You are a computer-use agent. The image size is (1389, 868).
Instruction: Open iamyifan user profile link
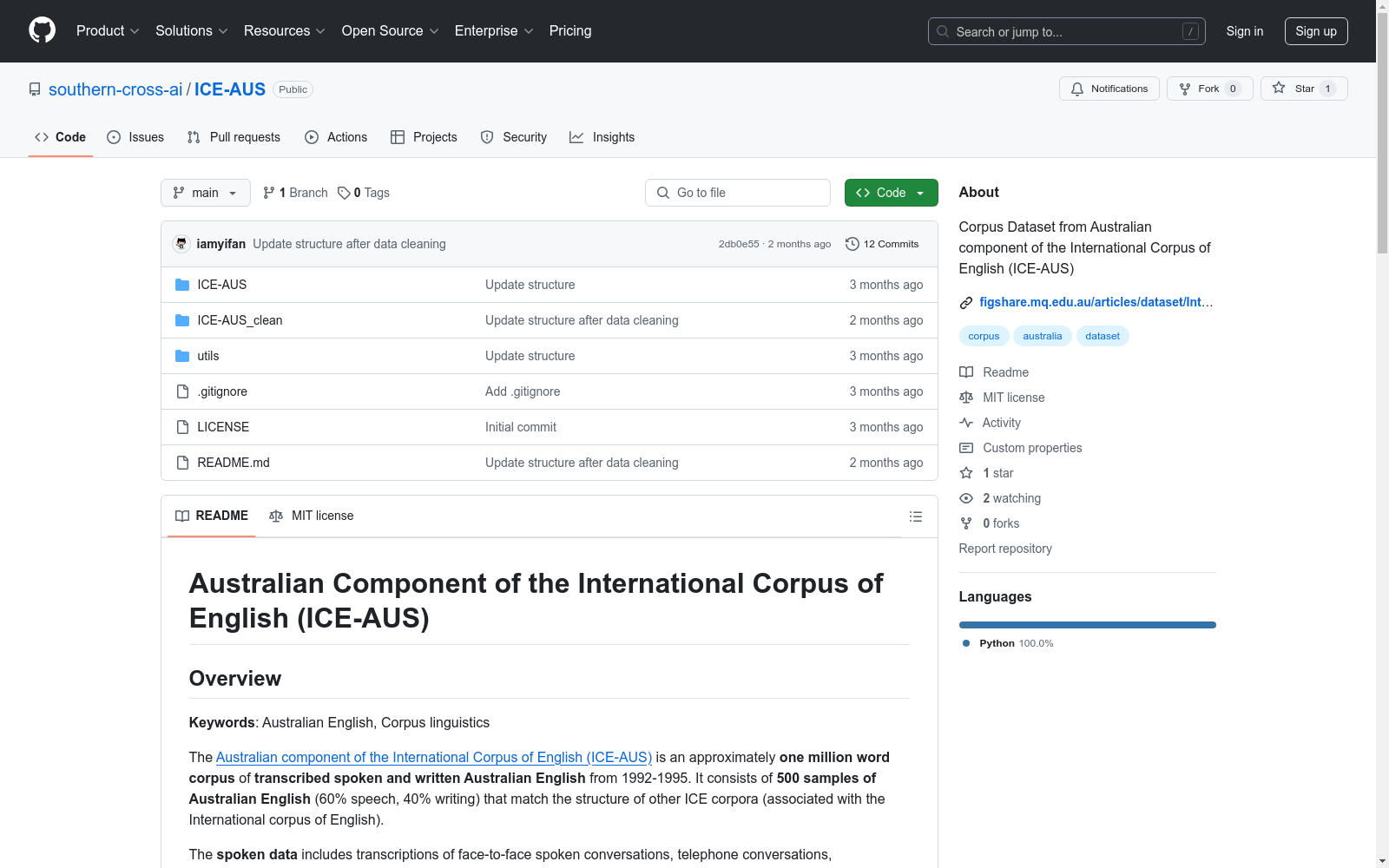(221, 244)
